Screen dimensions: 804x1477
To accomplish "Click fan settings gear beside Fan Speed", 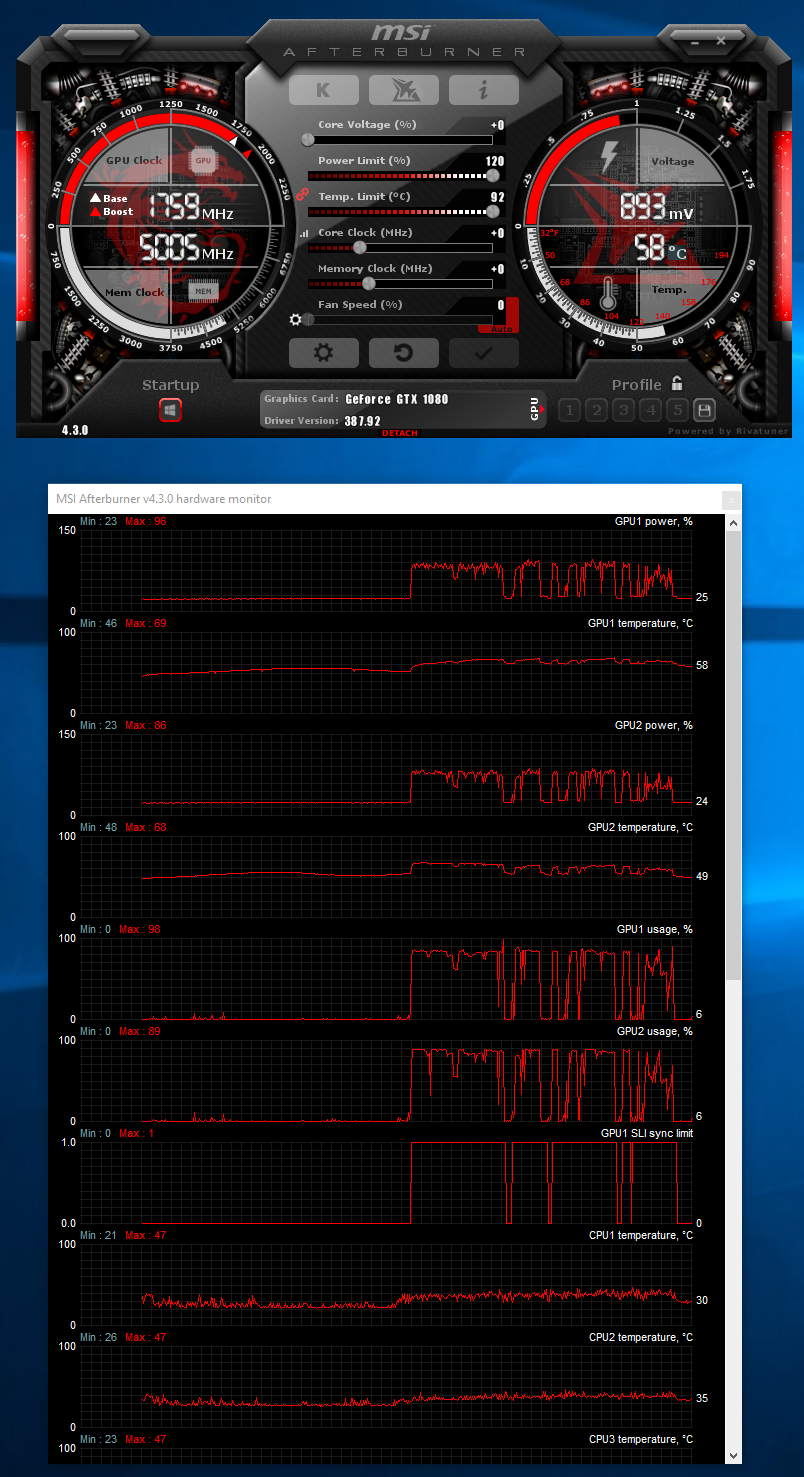I will pos(295,319).
